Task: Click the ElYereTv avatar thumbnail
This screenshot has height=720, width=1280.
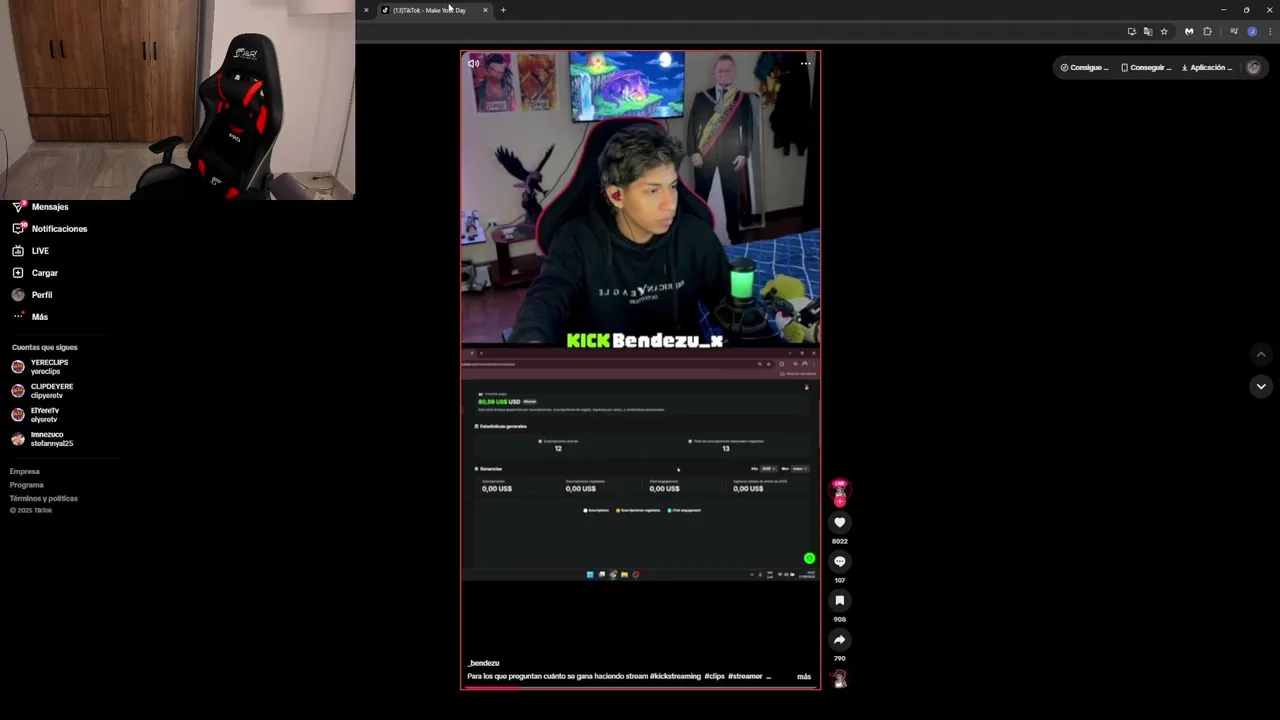Action: pyautogui.click(x=18, y=415)
